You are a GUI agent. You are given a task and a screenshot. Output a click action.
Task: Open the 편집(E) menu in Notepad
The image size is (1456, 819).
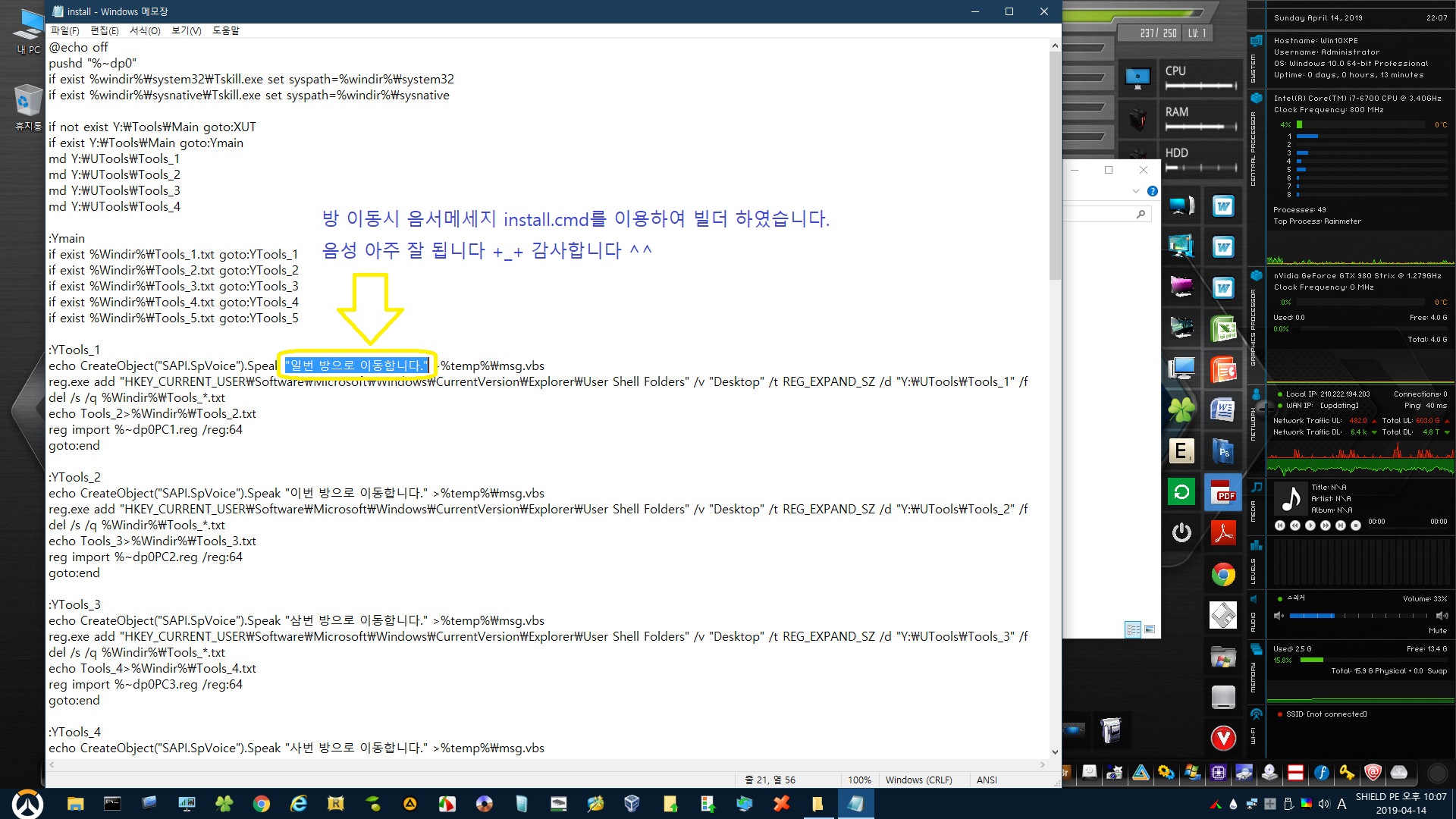coord(104,30)
